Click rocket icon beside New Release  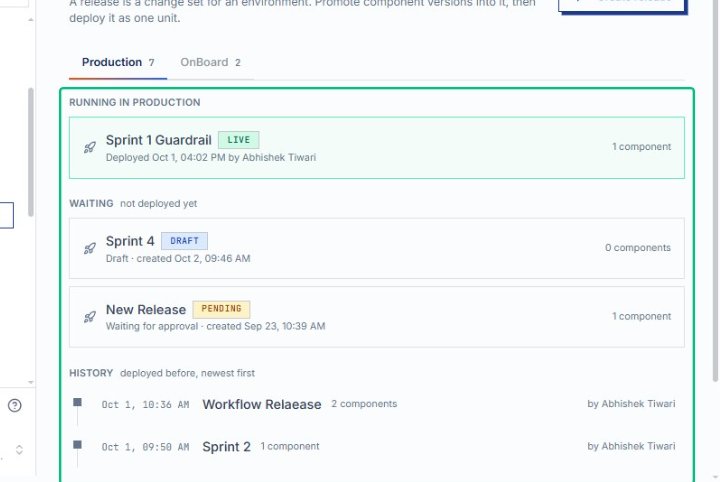pos(90,317)
